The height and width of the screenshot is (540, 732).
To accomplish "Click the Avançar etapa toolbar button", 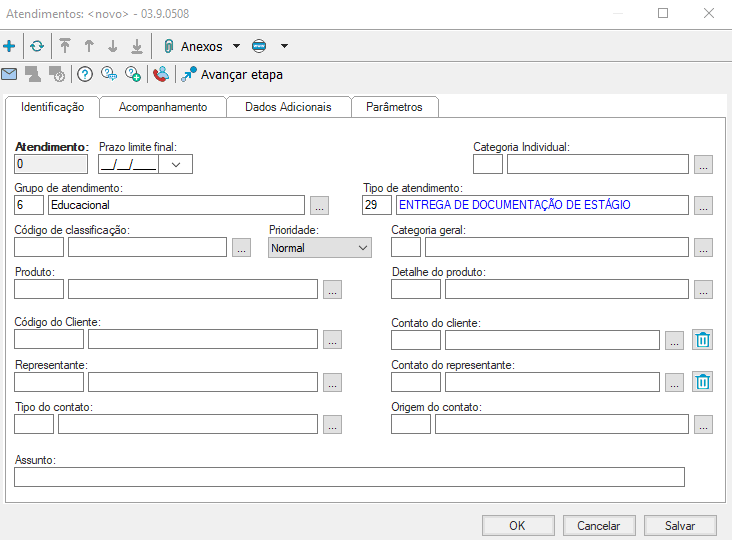I will pyautogui.click(x=232, y=74).
